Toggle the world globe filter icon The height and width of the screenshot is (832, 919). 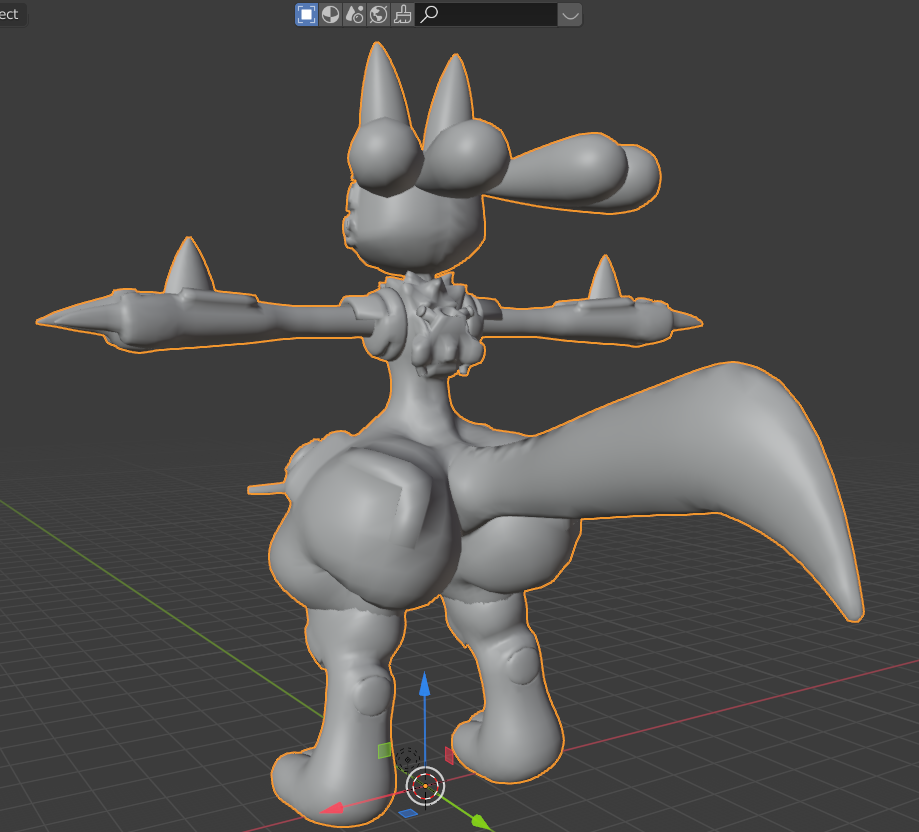379,14
